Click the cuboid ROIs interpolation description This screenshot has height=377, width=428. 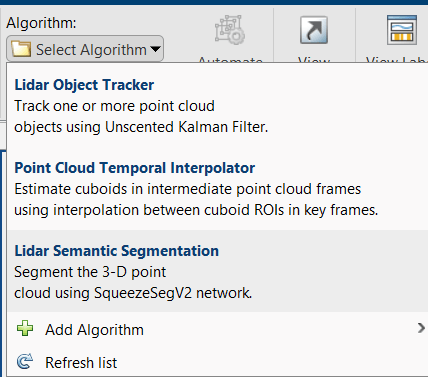point(196,210)
